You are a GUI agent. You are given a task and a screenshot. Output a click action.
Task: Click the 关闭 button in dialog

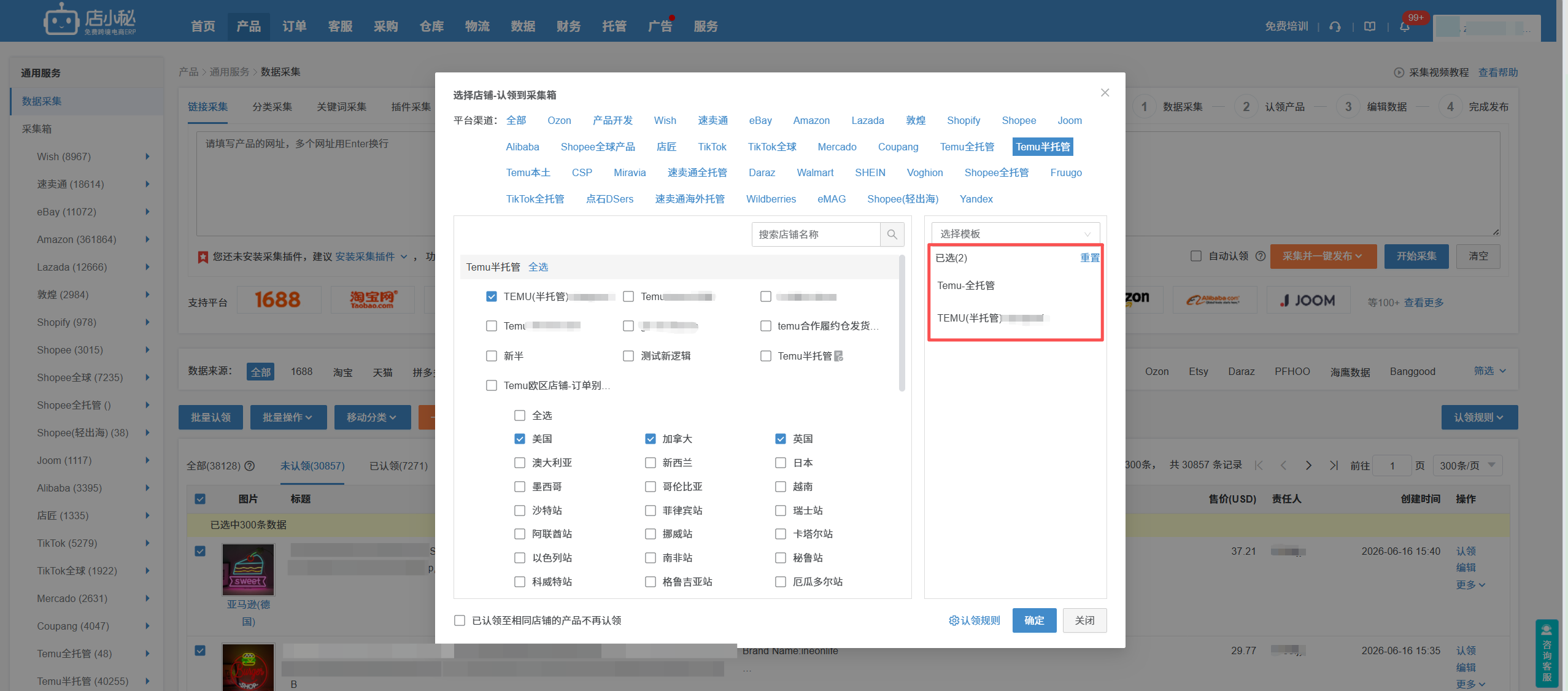pos(1084,620)
